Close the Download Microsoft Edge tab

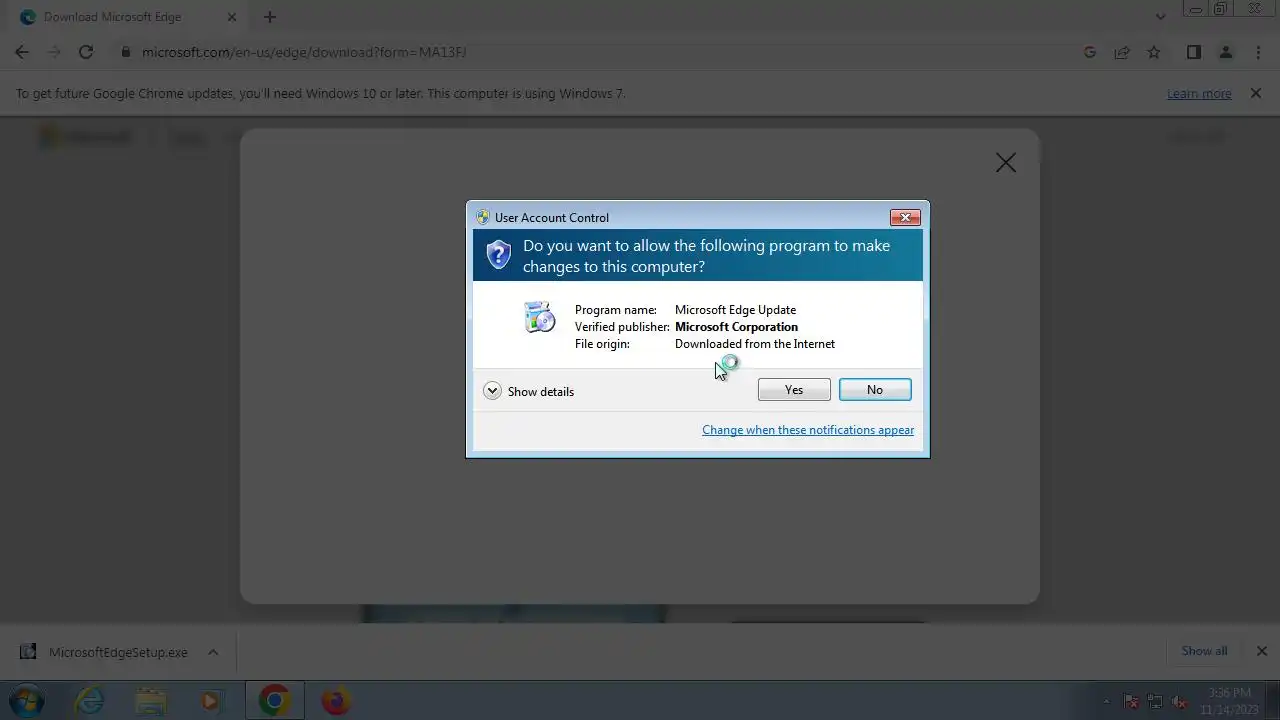[231, 17]
